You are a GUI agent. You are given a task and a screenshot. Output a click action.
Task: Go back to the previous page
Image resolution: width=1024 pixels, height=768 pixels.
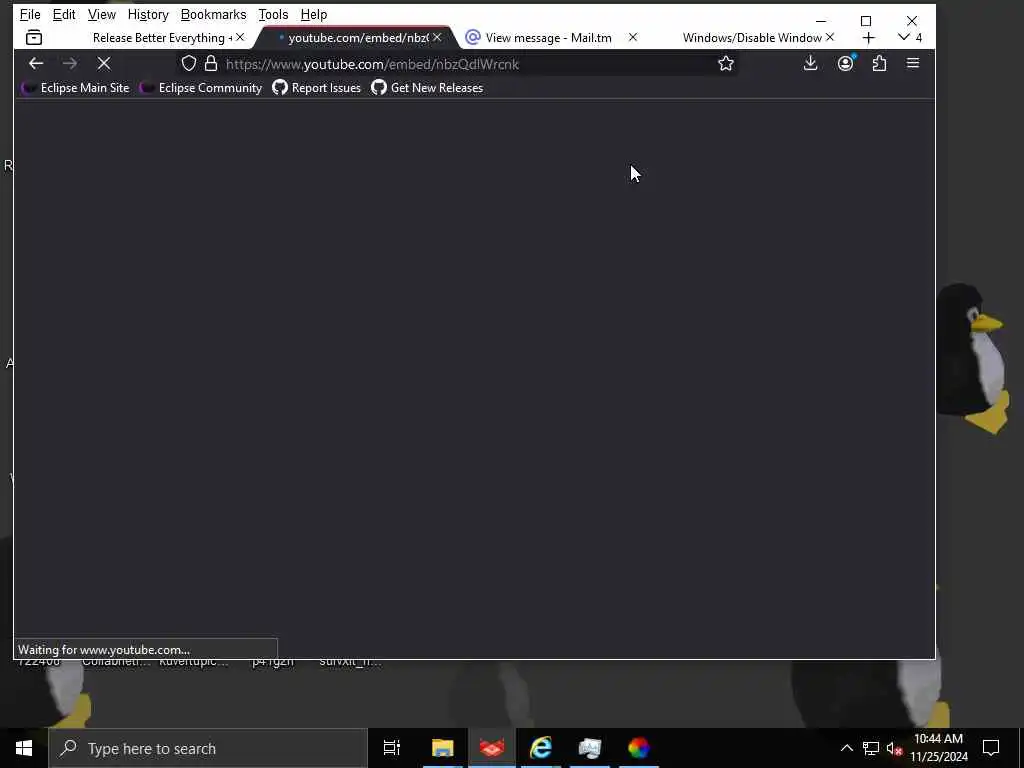36,63
